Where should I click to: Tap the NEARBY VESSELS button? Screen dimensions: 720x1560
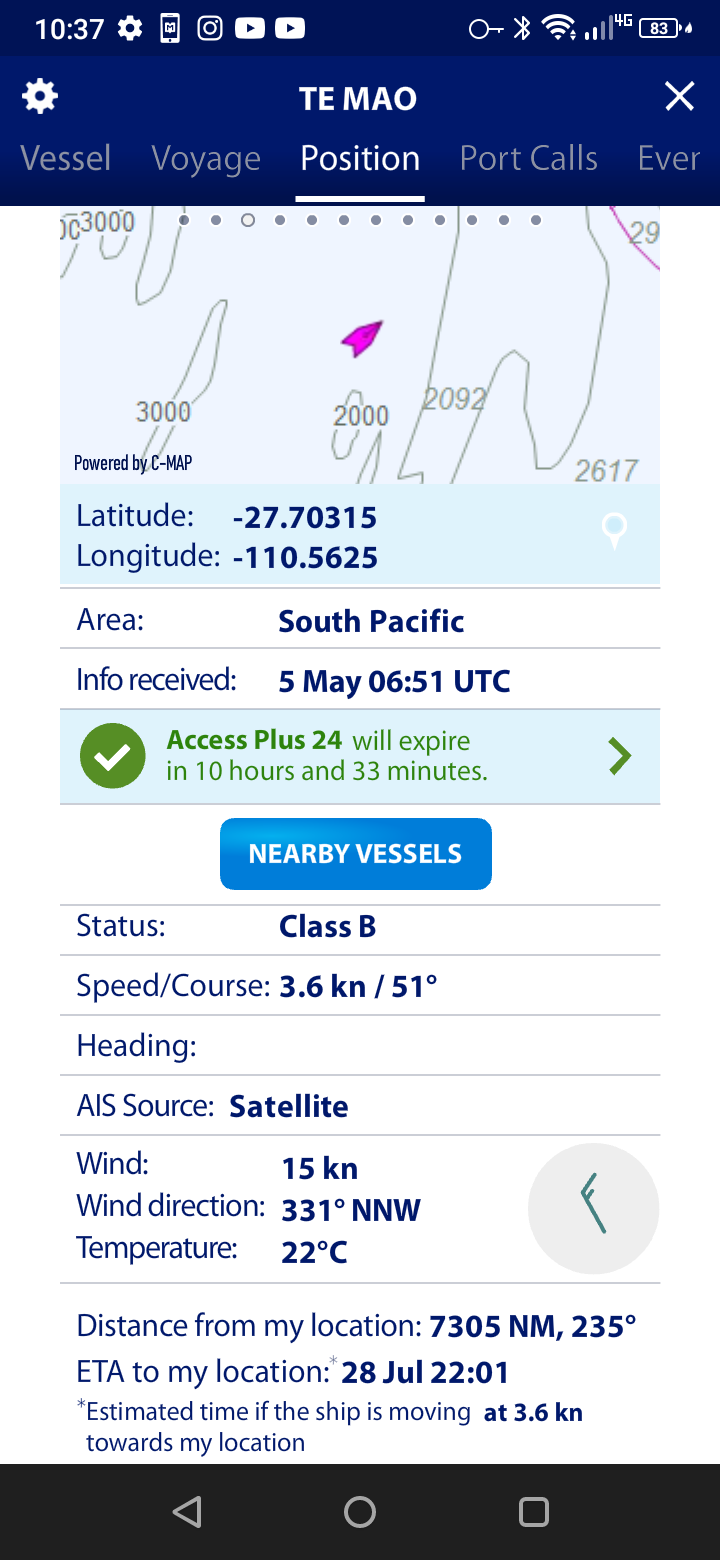(356, 854)
